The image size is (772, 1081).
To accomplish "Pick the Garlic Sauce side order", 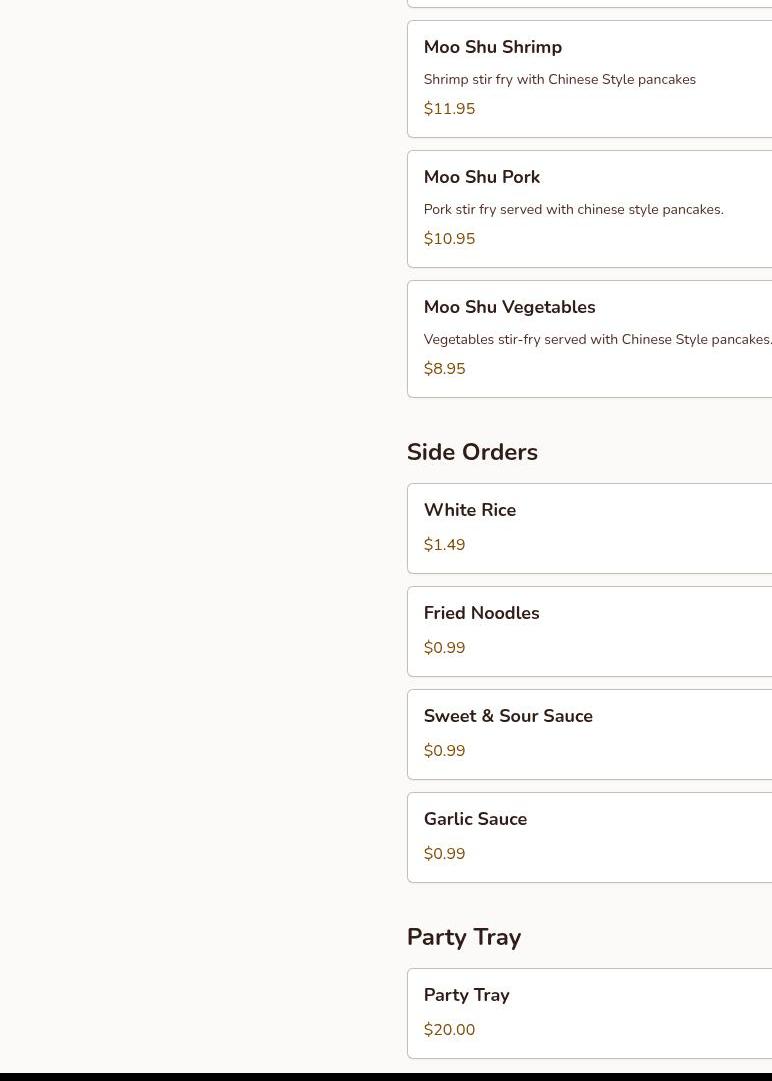I will point(475,819).
